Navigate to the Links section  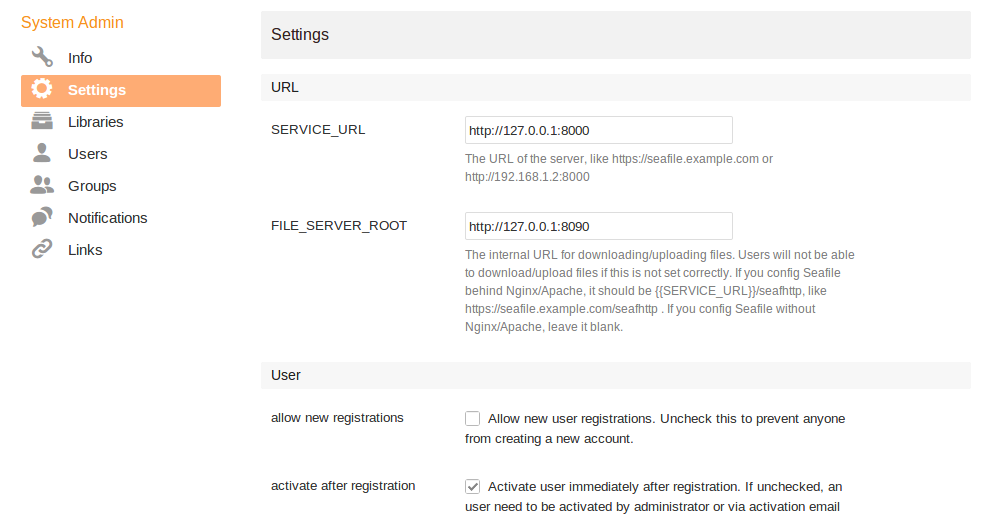tap(85, 250)
